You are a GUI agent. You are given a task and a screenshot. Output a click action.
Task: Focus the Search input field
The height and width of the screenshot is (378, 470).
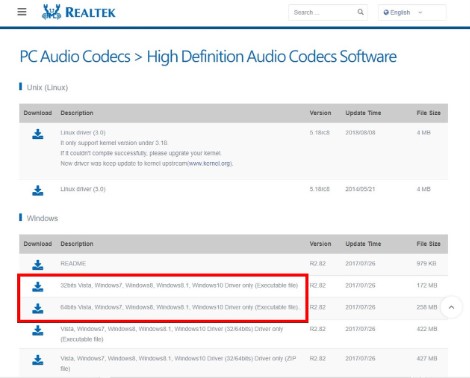pyautogui.click(x=328, y=12)
